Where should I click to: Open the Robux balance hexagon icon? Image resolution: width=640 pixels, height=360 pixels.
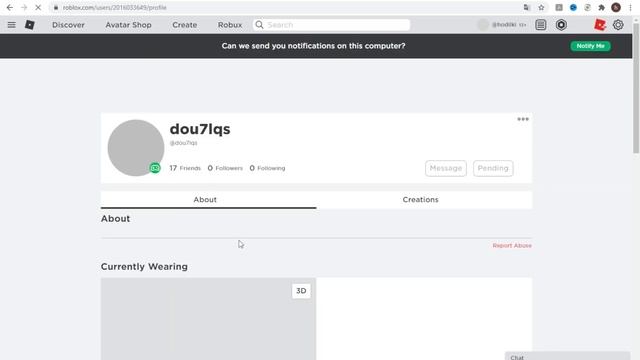[561, 25]
